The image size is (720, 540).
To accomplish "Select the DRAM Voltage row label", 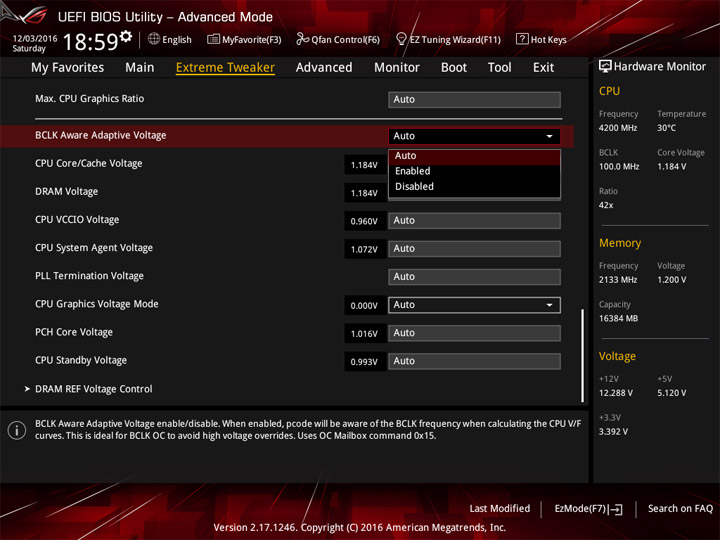I will click(67, 191).
